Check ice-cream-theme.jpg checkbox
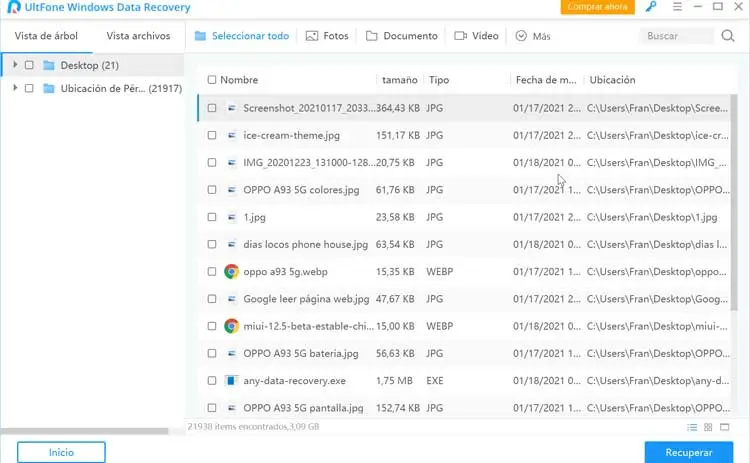750x463 pixels. coord(212,135)
